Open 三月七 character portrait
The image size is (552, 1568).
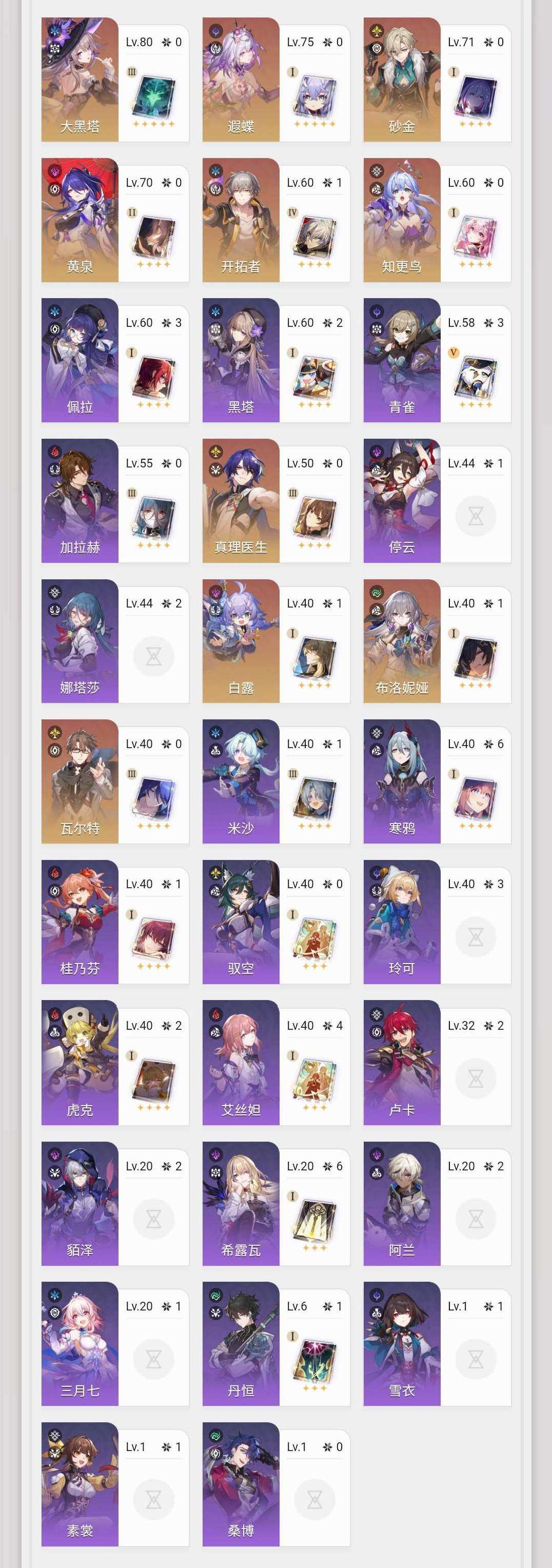[x=80, y=1344]
